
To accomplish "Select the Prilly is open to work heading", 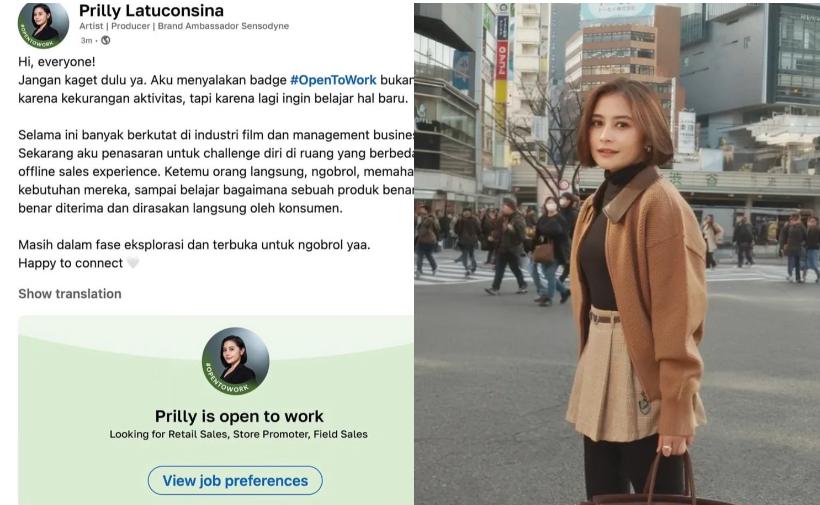I will click(239, 416).
